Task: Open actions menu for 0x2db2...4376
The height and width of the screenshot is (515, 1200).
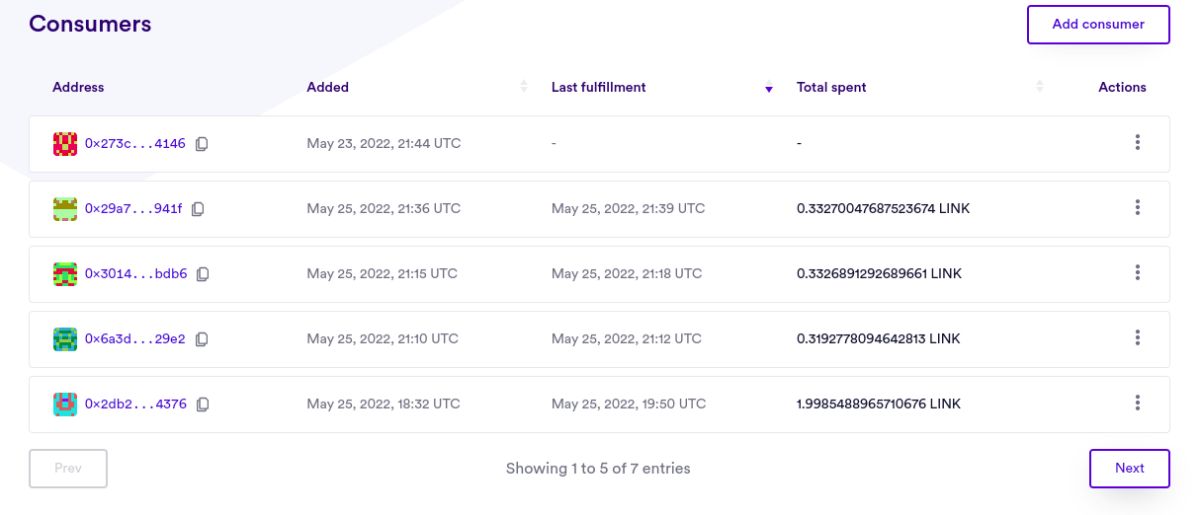Action: pyautogui.click(x=1137, y=403)
